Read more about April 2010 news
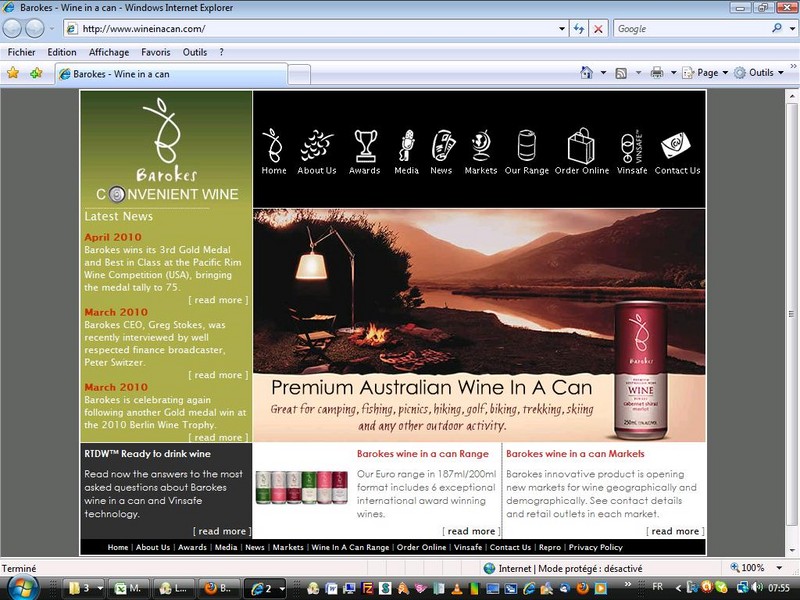 tap(218, 300)
